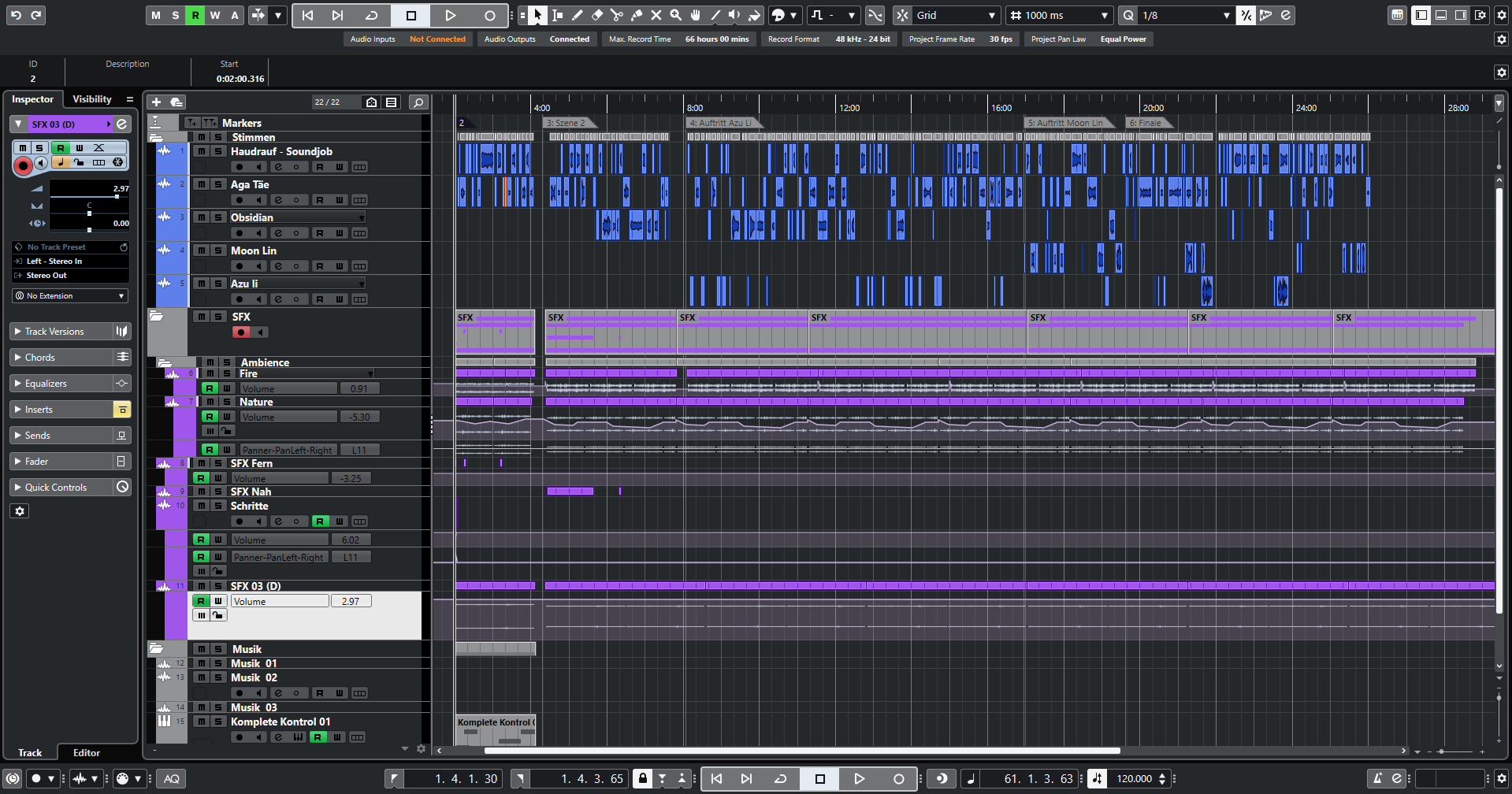The image size is (1512, 794).
Task: Click the Add Track plus button
Action: coord(156,102)
